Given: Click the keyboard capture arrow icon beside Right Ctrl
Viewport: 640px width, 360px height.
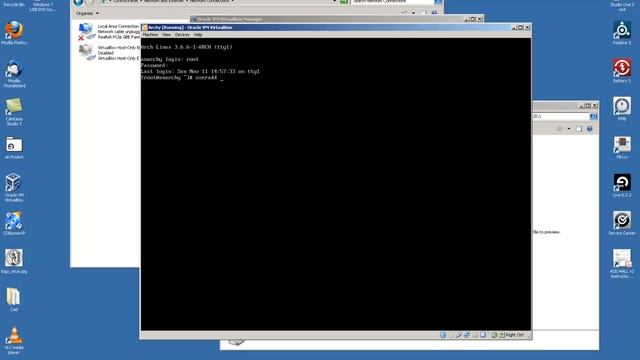Looking at the screenshot, I should pos(502,335).
